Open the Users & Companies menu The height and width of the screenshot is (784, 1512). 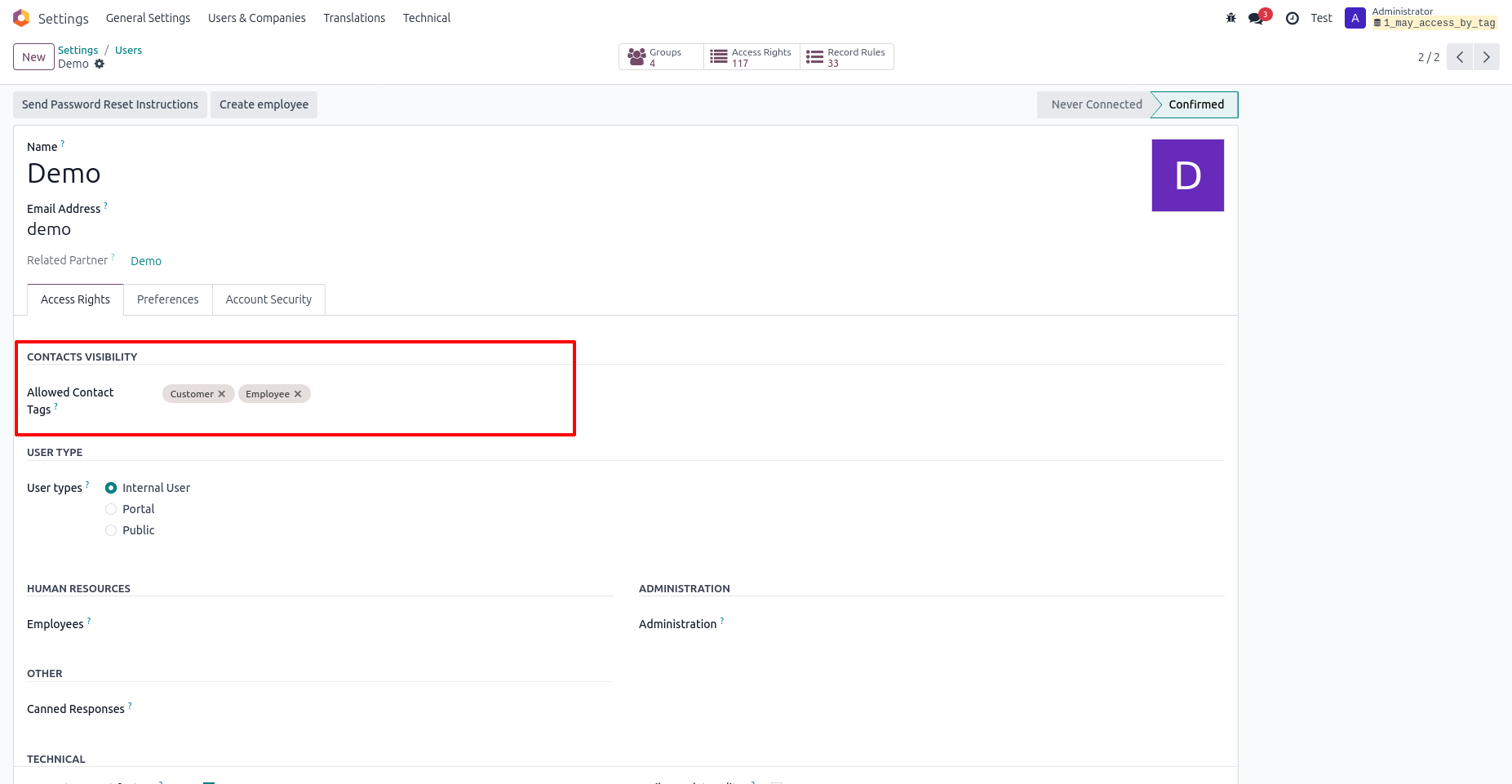tap(256, 18)
